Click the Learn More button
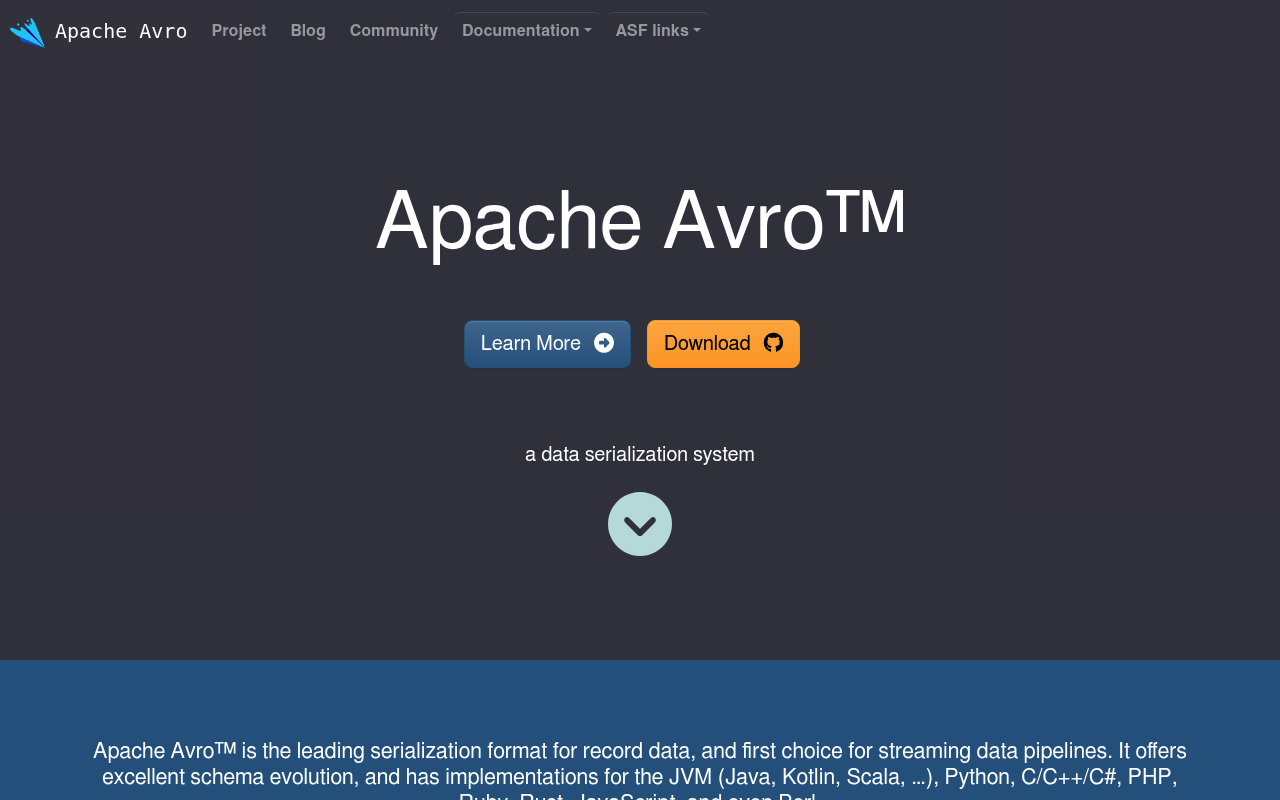The width and height of the screenshot is (1280, 800). point(547,344)
